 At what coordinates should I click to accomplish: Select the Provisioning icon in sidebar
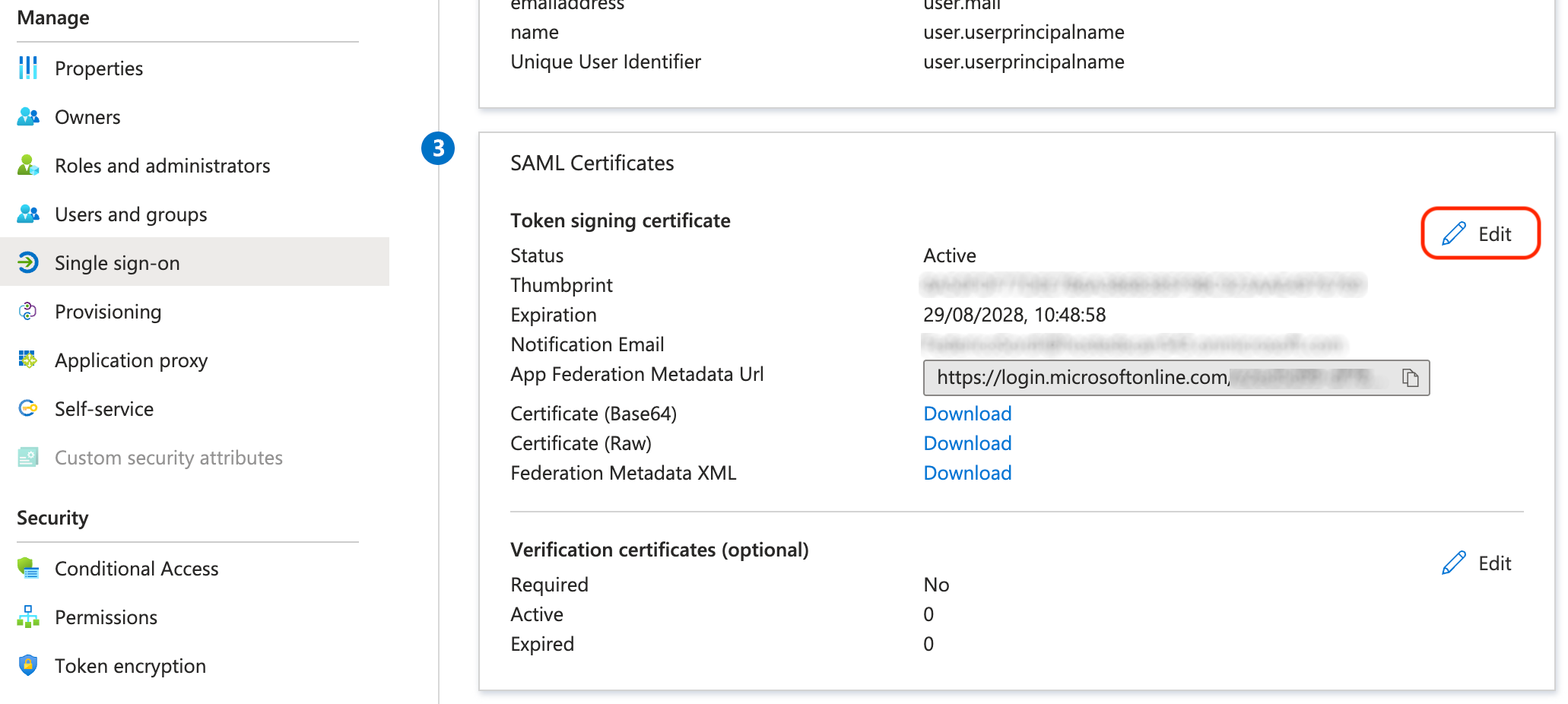point(28,312)
